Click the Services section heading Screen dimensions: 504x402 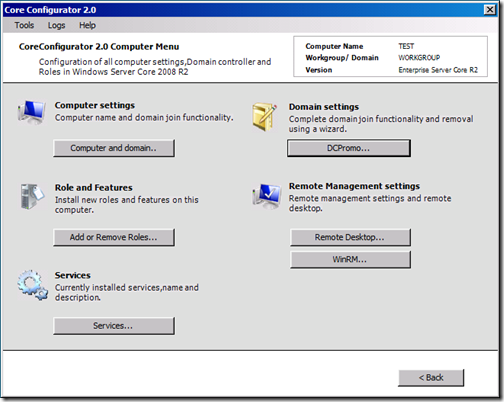[73, 275]
